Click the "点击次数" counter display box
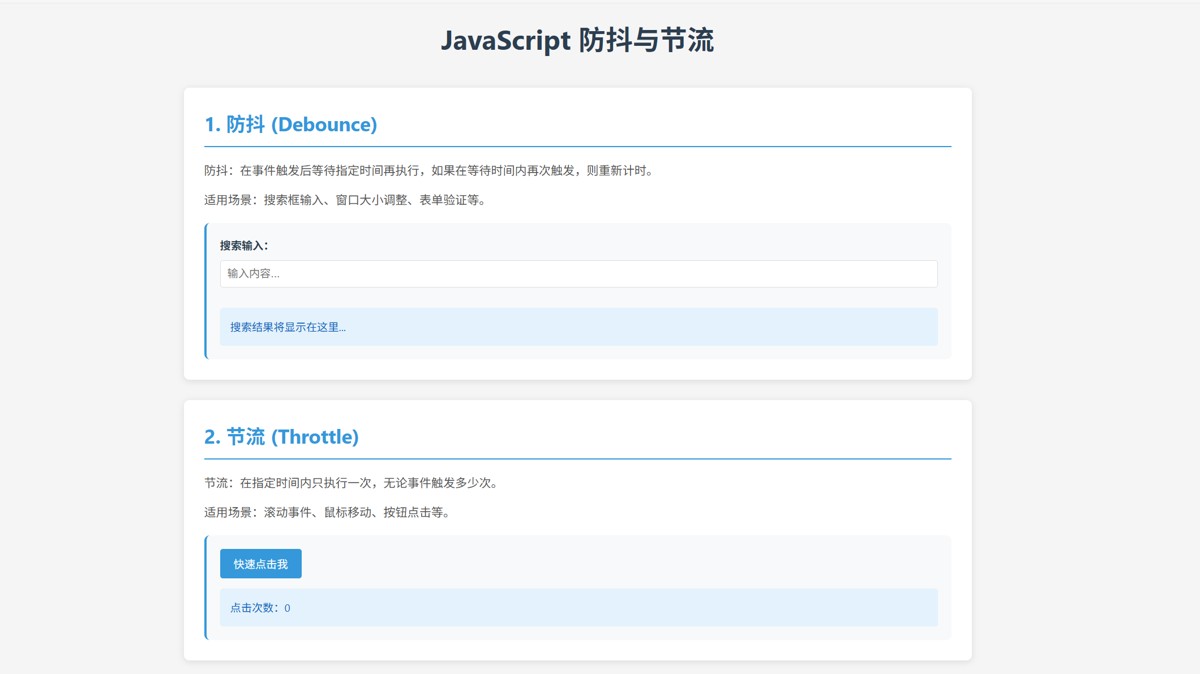Image resolution: width=1200 pixels, height=674 pixels. (x=578, y=608)
